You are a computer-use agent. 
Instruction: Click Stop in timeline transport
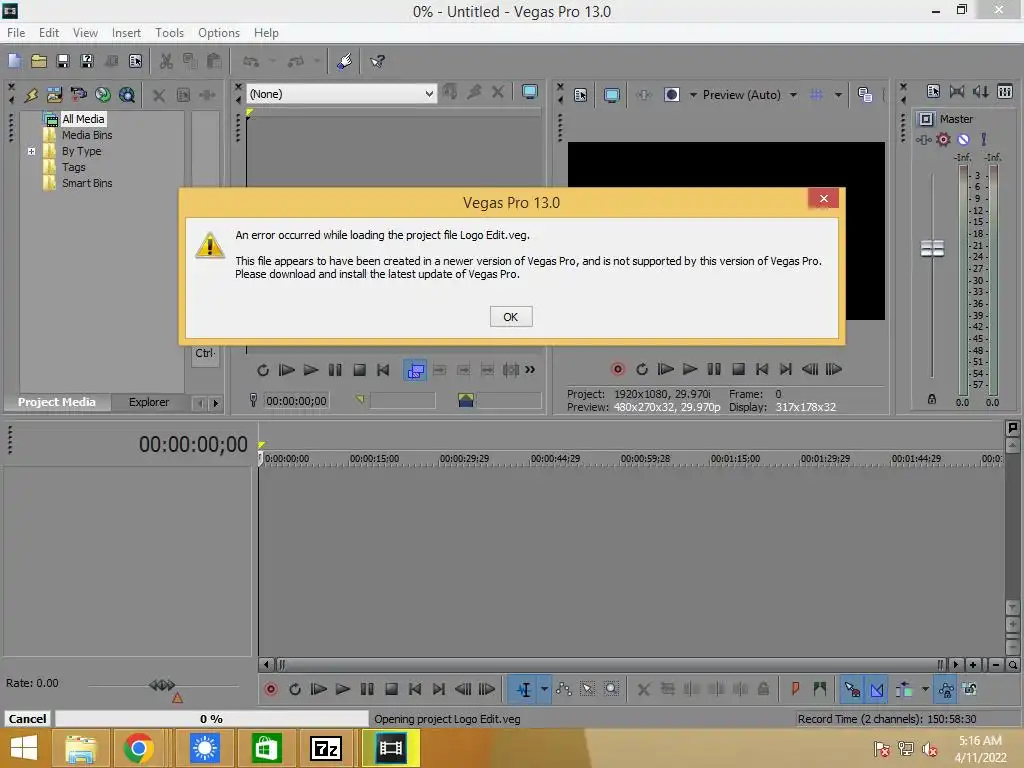coord(391,689)
